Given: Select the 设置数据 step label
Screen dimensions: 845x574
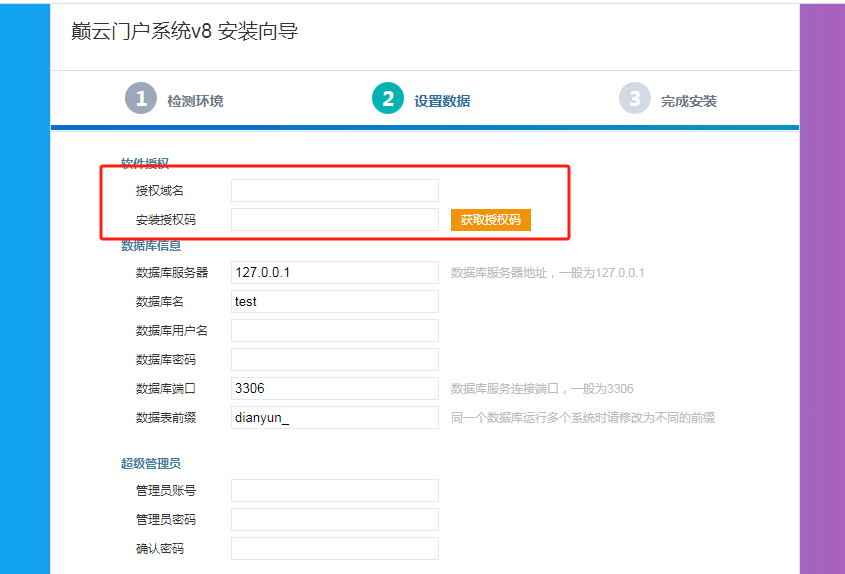Looking at the screenshot, I should (x=442, y=101).
